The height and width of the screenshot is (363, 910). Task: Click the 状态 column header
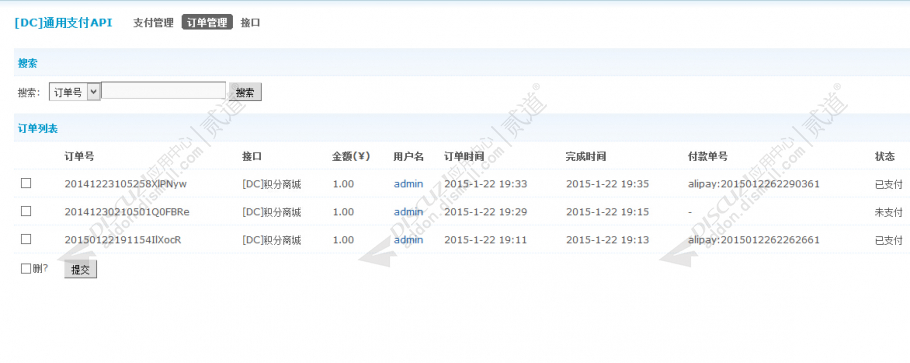coord(884,156)
